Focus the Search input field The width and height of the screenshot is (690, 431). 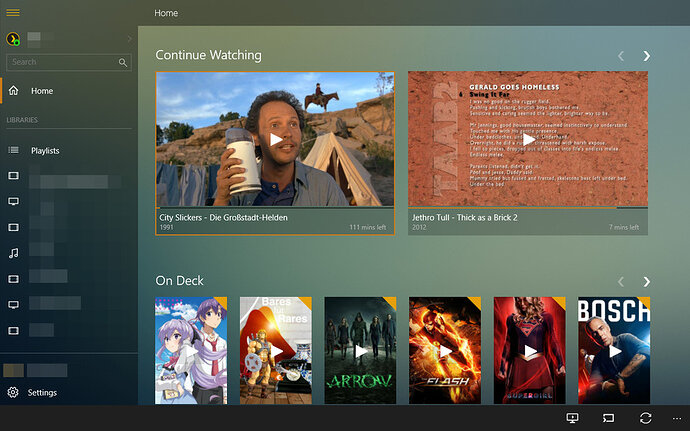(x=69, y=62)
